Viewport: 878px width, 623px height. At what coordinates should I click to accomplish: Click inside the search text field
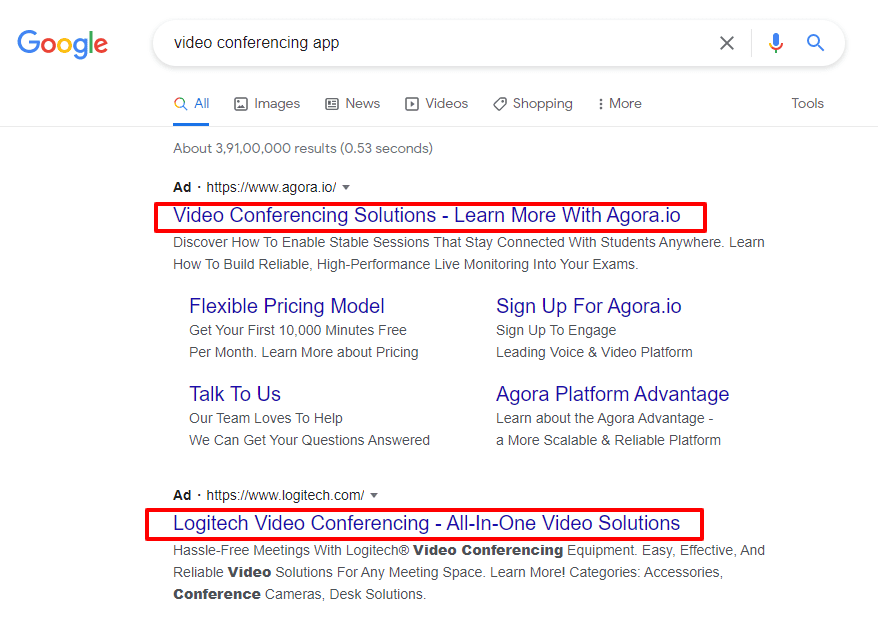(x=437, y=43)
